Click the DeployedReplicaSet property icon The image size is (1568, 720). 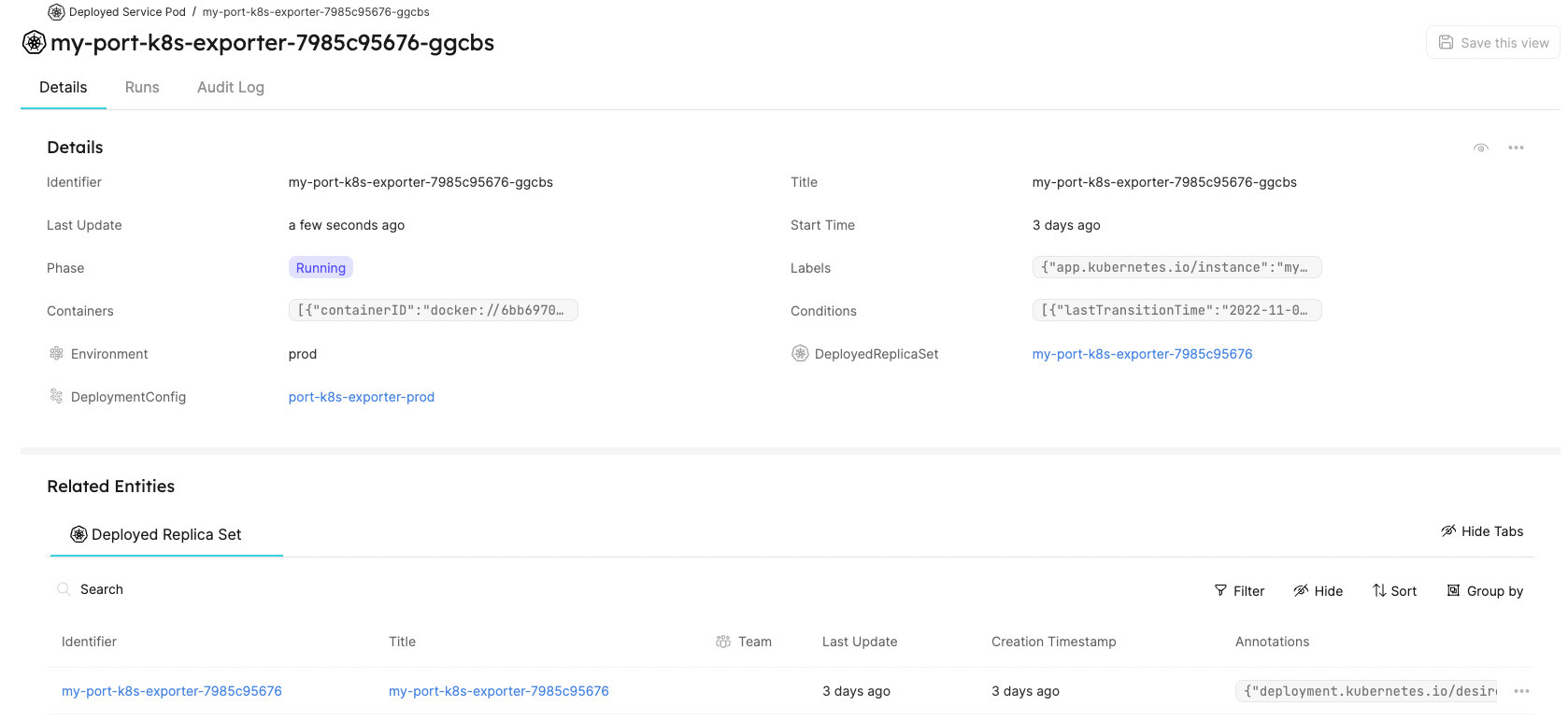pos(800,353)
